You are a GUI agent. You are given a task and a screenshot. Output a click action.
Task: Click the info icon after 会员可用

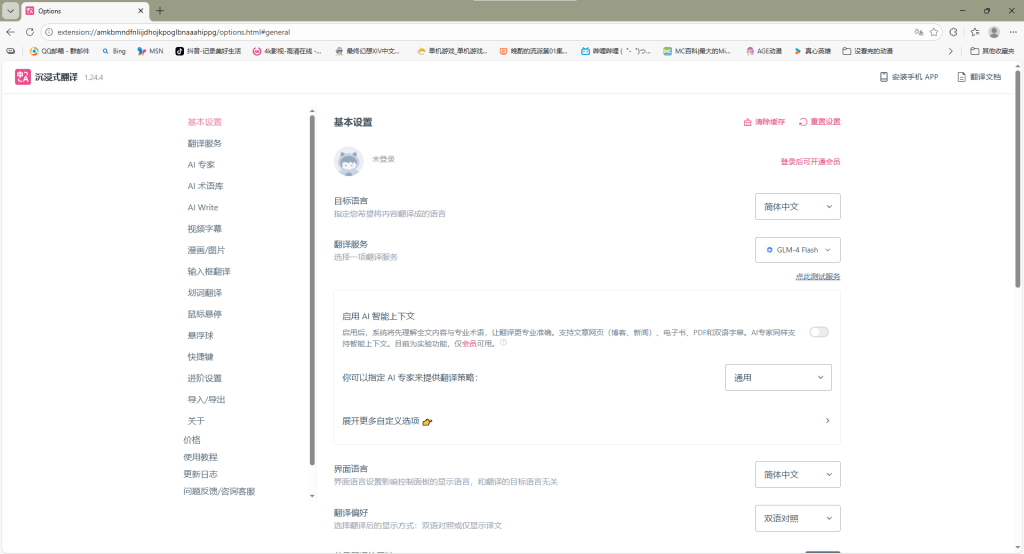[x=504, y=342]
